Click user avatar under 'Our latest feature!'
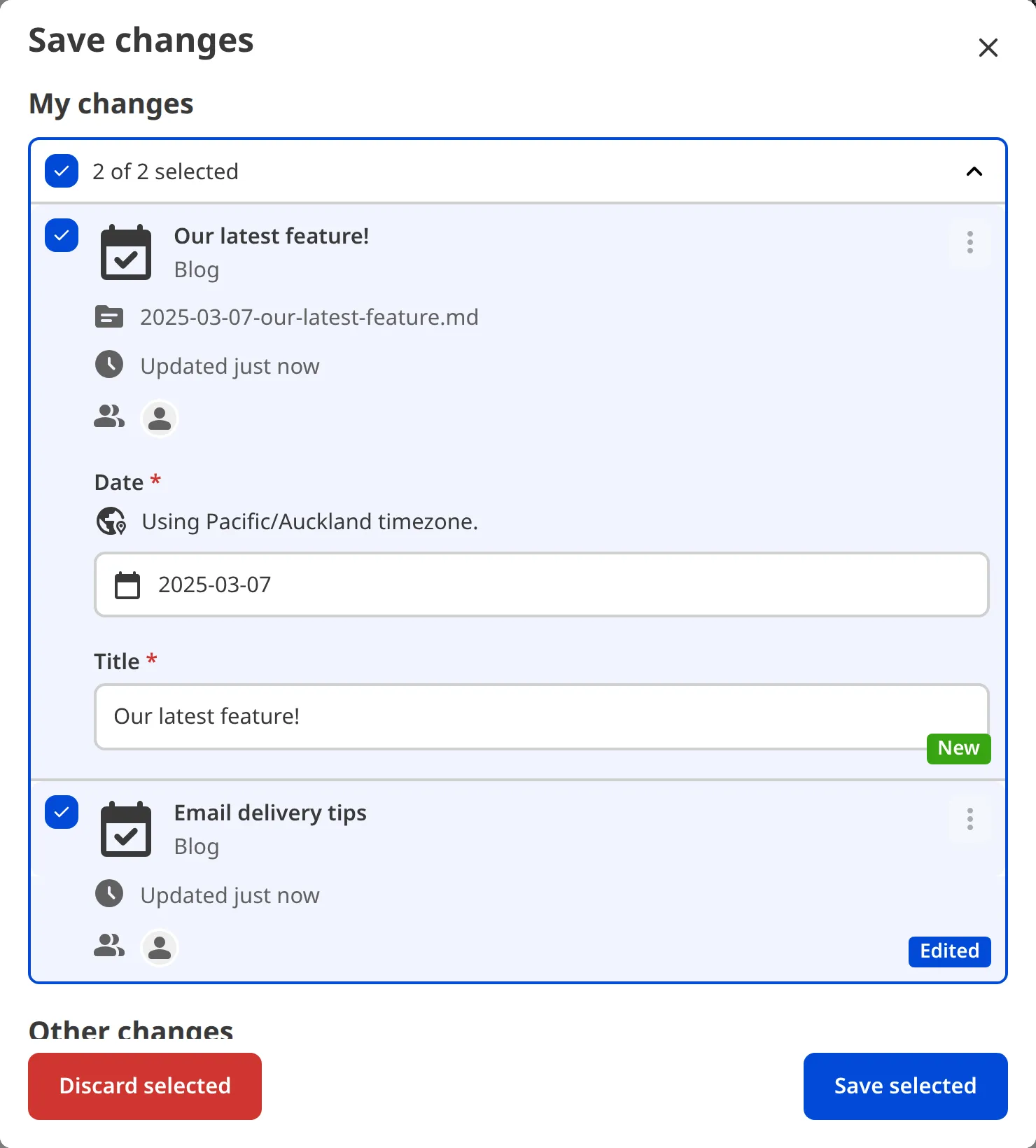1036x1148 pixels. click(160, 419)
